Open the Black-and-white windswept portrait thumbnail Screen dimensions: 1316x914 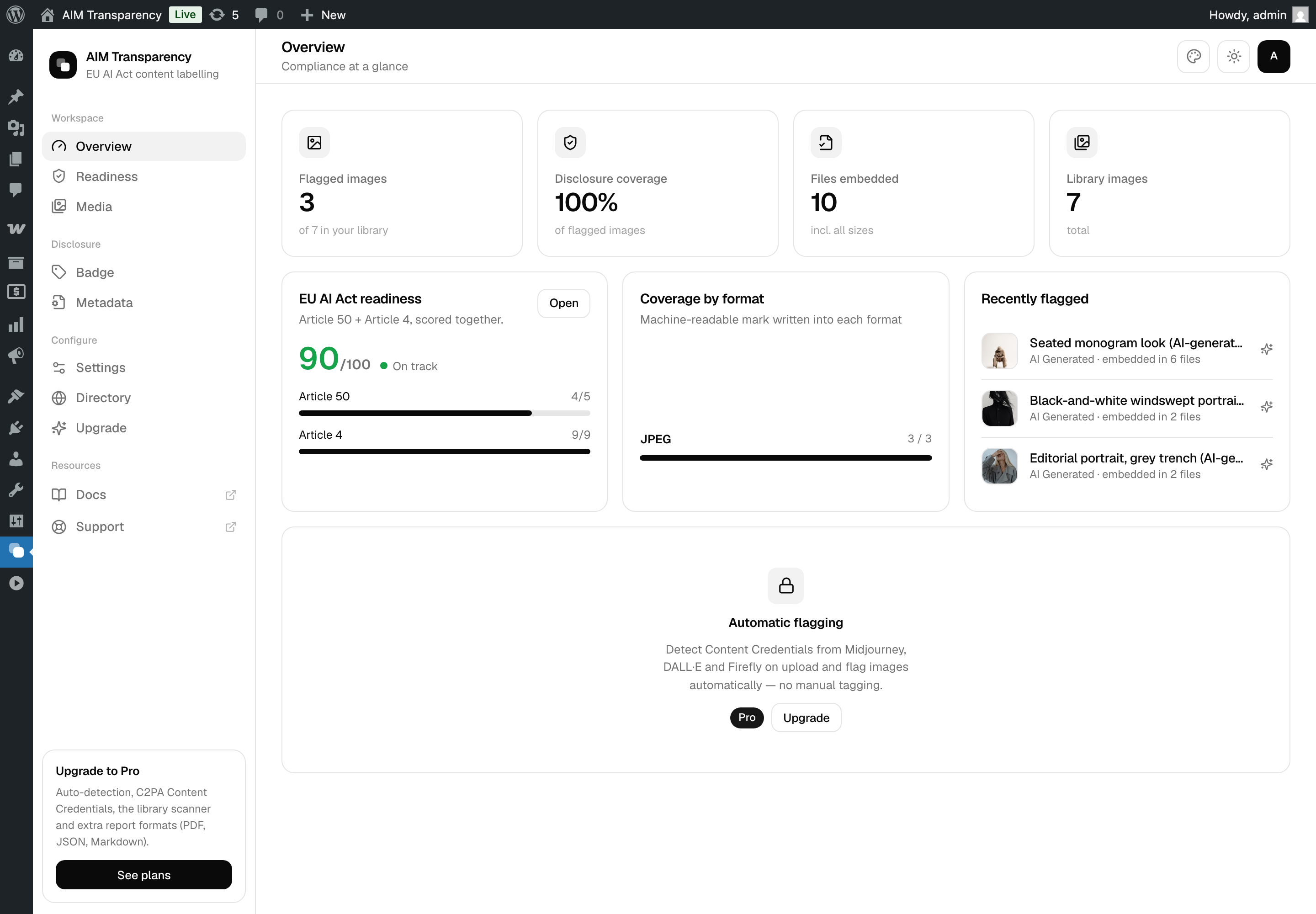(x=1000, y=408)
